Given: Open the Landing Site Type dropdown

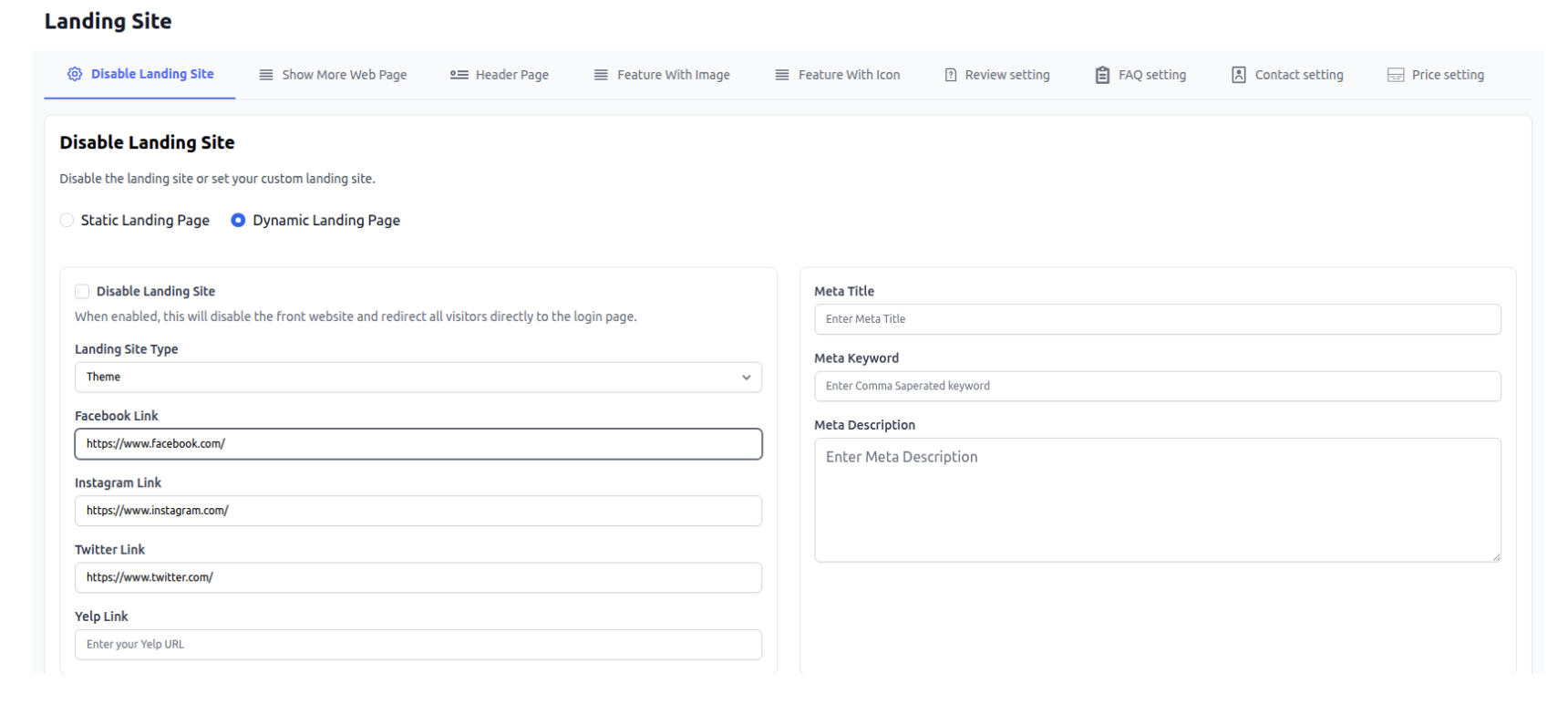Looking at the screenshot, I should tap(418, 377).
